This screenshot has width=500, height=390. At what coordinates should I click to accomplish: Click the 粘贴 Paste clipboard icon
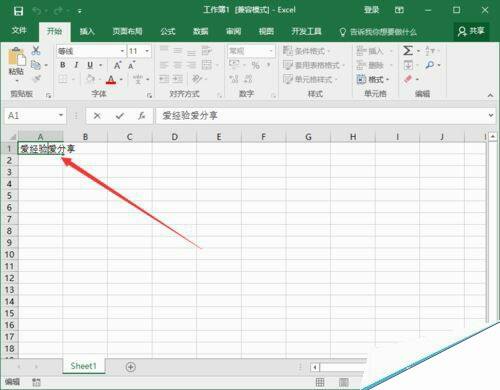pos(17,57)
